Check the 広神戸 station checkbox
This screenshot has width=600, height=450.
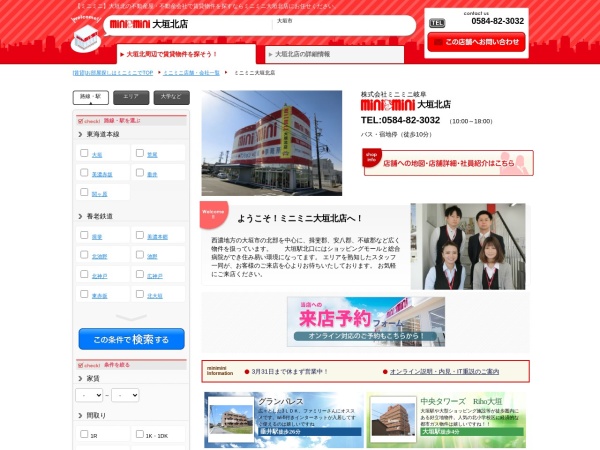click(140, 274)
